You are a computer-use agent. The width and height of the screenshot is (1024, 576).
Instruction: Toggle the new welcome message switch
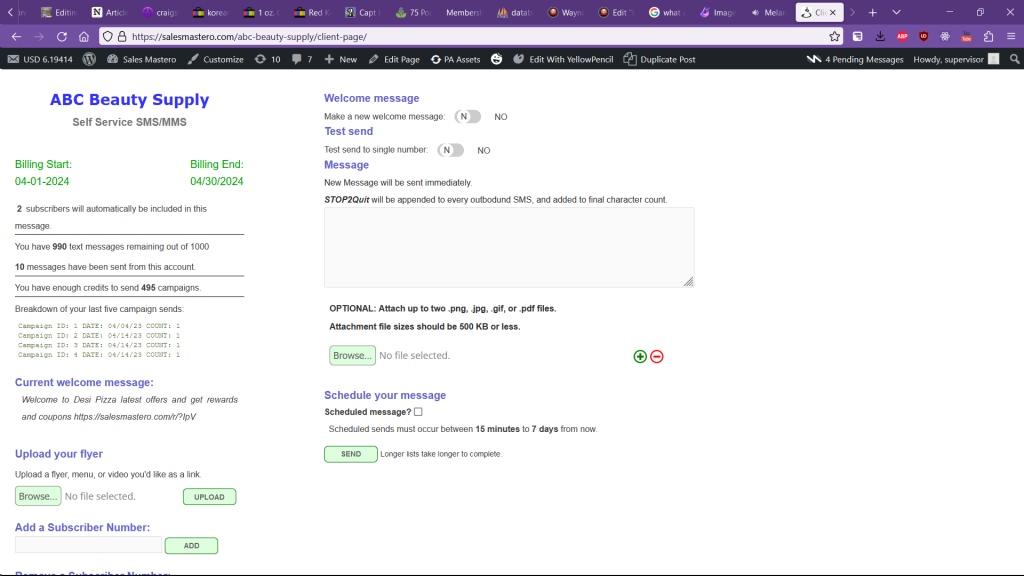point(467,117)
